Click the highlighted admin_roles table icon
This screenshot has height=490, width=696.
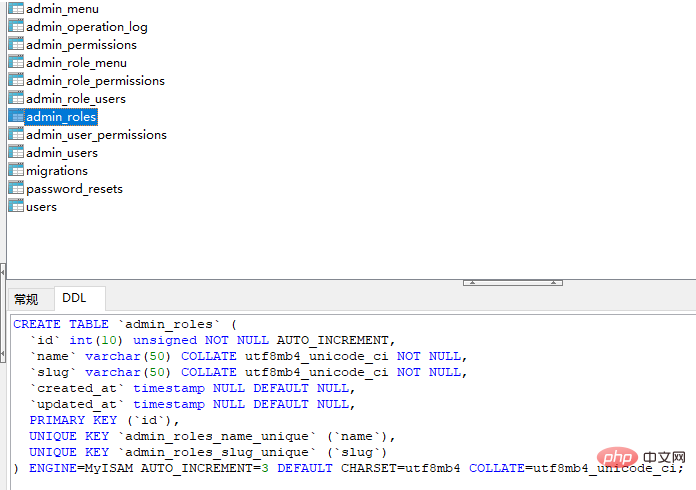(16, 117)
